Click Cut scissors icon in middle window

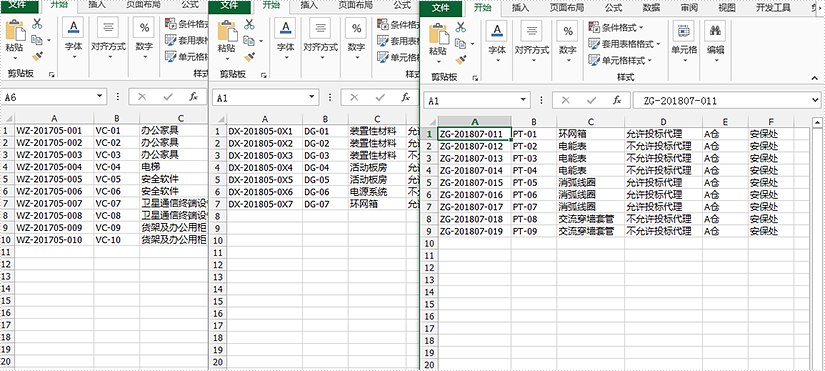(x=249, y=24)
